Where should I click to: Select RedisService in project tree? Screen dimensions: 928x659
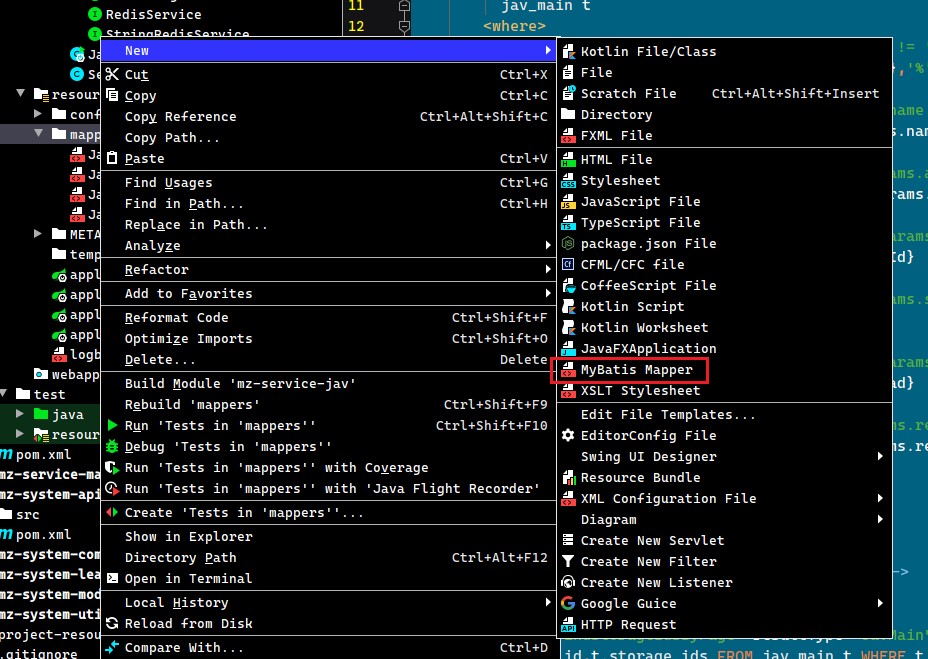point(153,14)
